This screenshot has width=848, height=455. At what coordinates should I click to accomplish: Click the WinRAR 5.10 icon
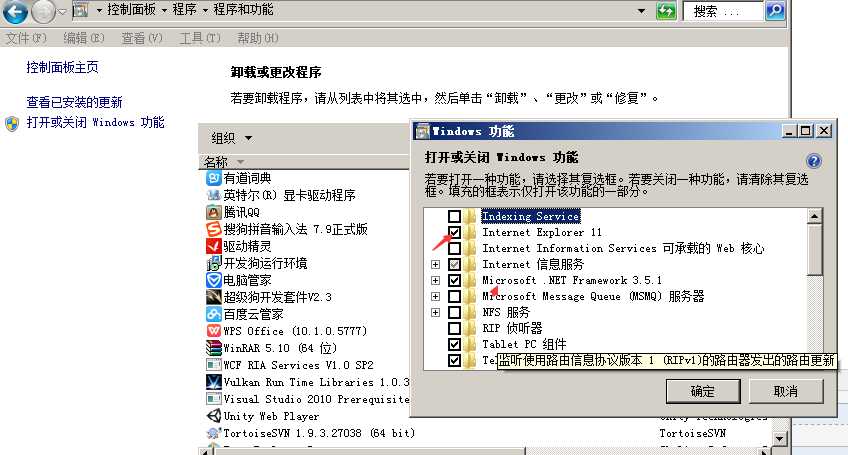click(214, 348)
